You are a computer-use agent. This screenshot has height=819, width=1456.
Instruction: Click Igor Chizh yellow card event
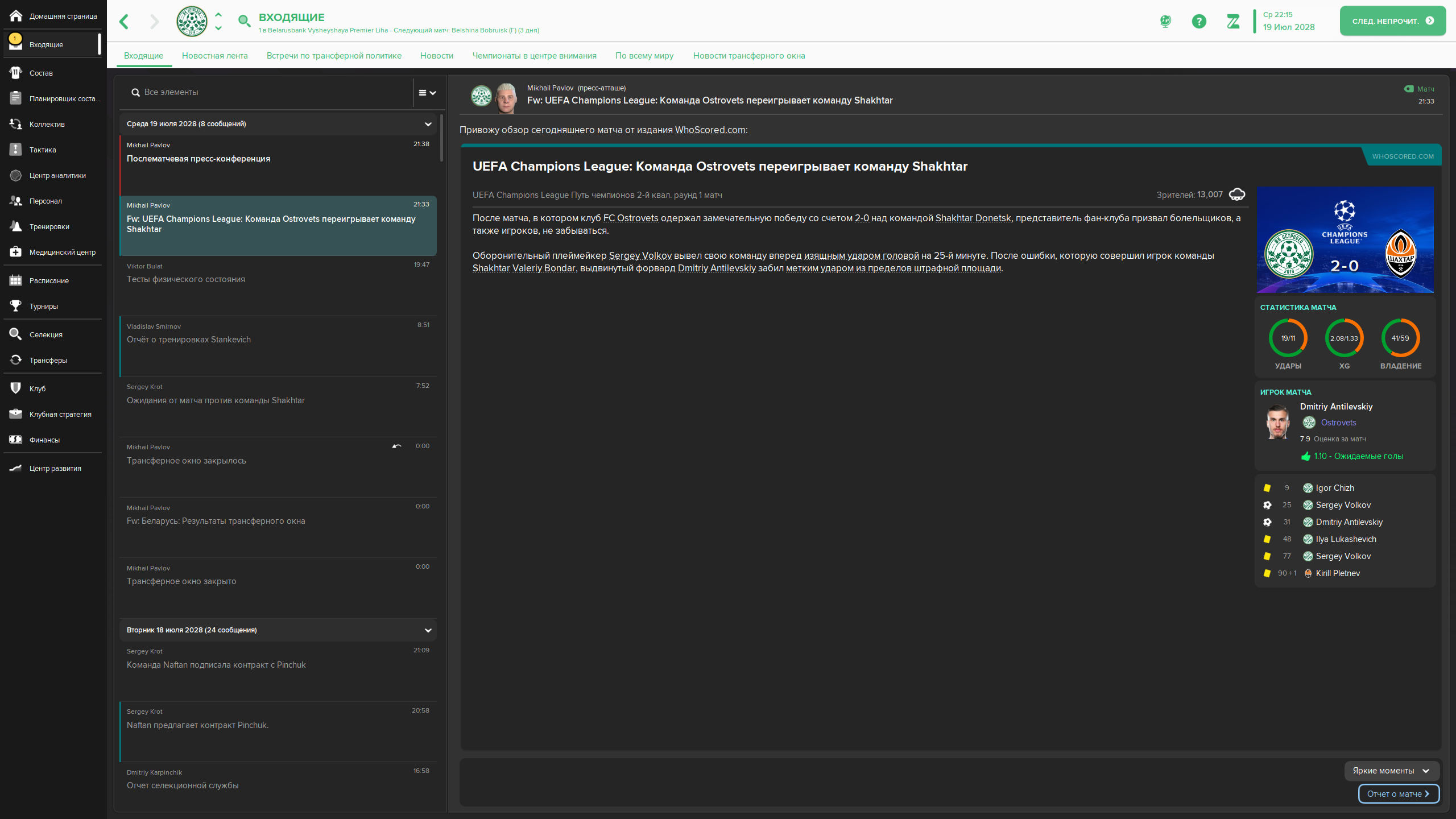(1345, 488)
